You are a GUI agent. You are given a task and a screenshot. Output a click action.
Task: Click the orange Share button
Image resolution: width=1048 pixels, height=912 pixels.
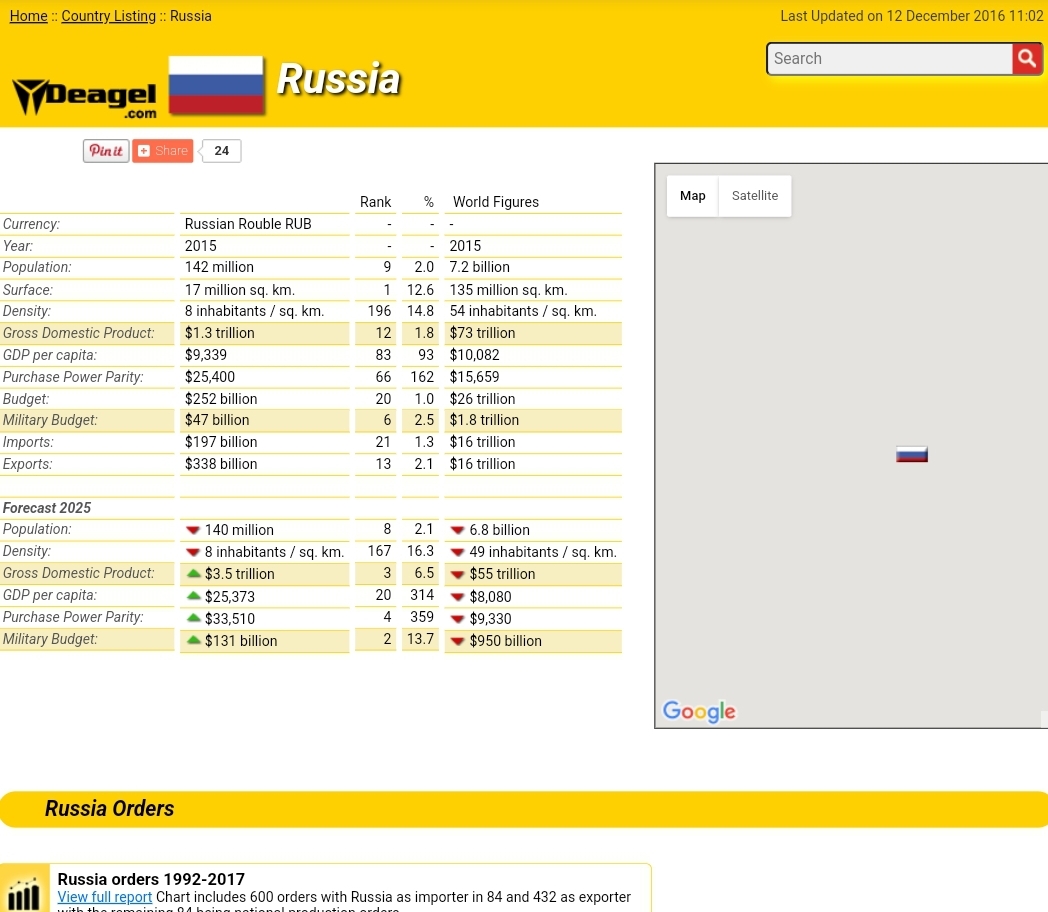(162, 151)
